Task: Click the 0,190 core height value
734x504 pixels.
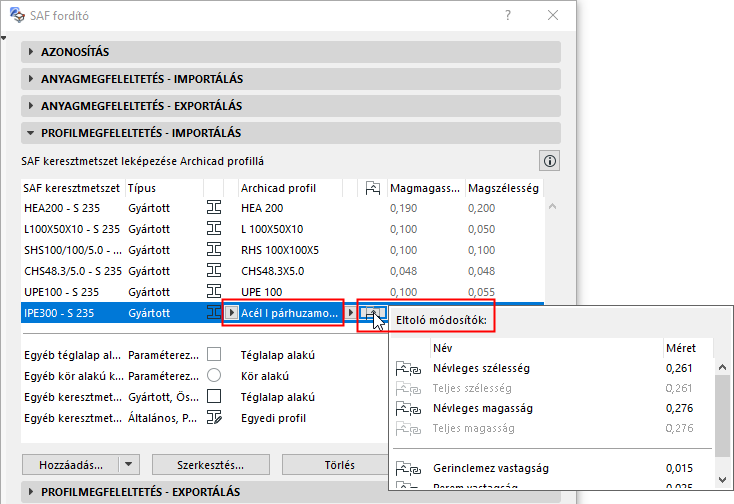Action: (x=404, y=208)
